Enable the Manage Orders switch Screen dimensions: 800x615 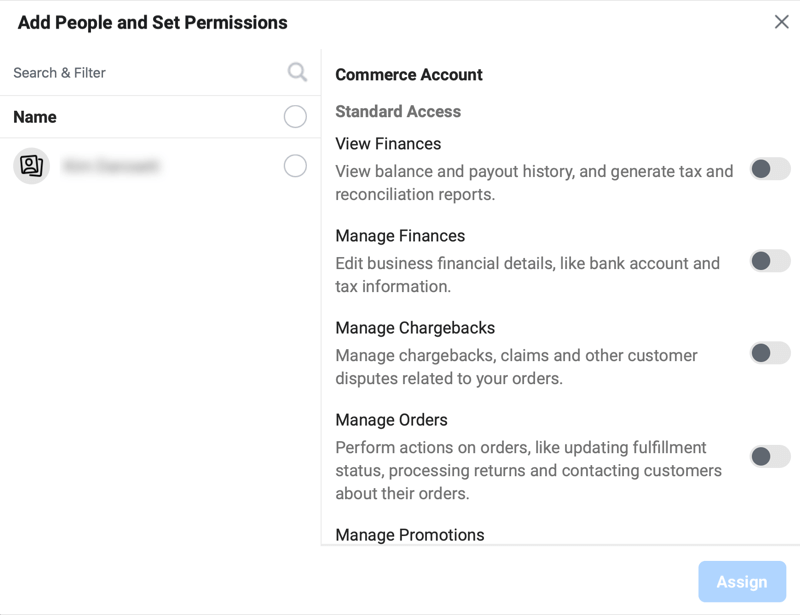click(770, 457)
